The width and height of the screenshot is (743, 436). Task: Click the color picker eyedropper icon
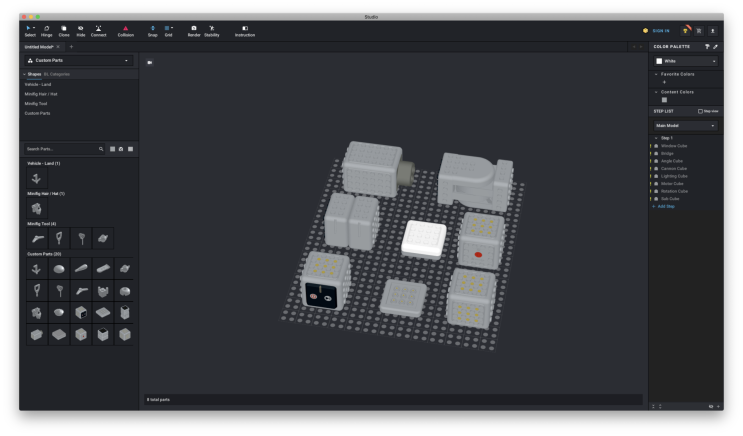tap(715, 47)
